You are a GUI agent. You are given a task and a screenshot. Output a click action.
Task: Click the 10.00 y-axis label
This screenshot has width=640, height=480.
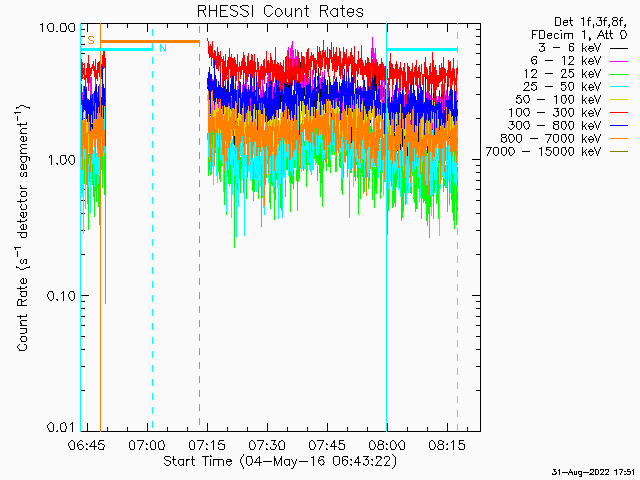(58, 28)
